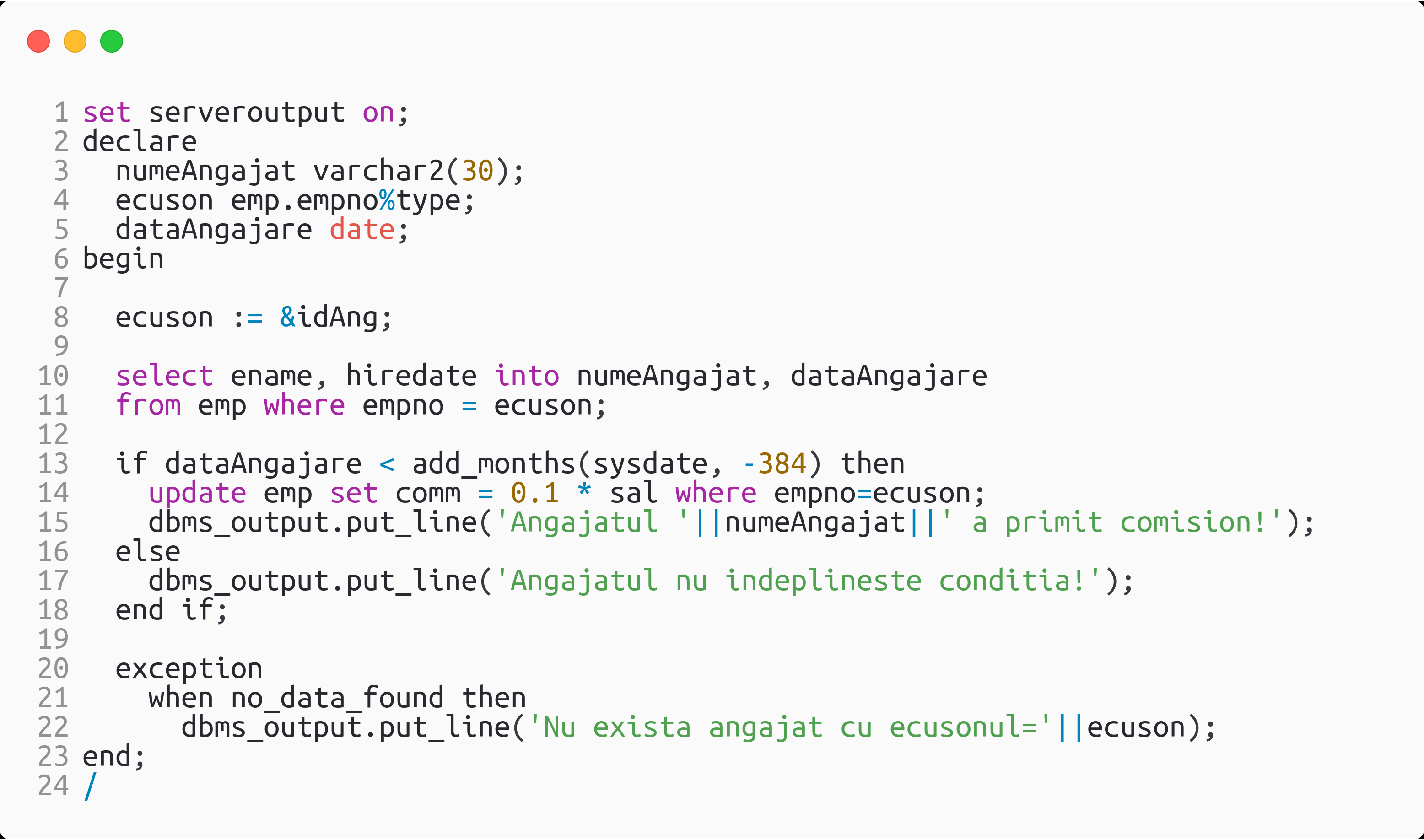Click the 'from' keyword on line 11
This screenshot has width=1424, height=840.
coord(148,405)
